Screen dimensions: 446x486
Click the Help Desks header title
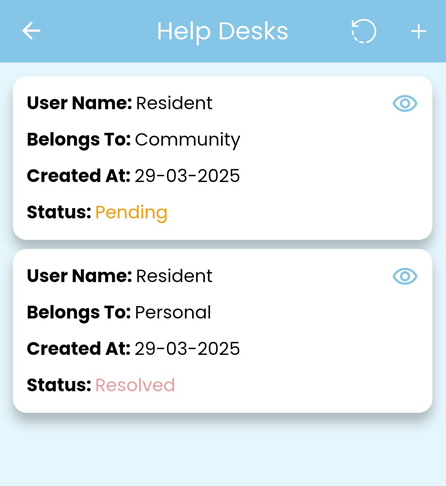(x=222, y=31)
